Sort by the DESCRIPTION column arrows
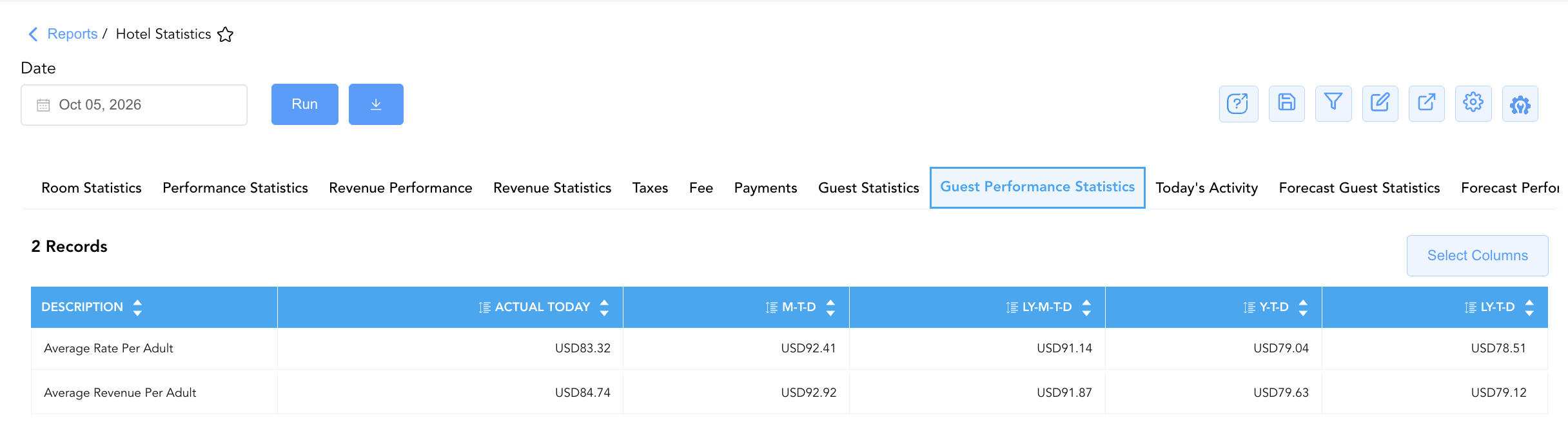The width and height of the screenshot is (1568, 429). click(x=137, y=307)
